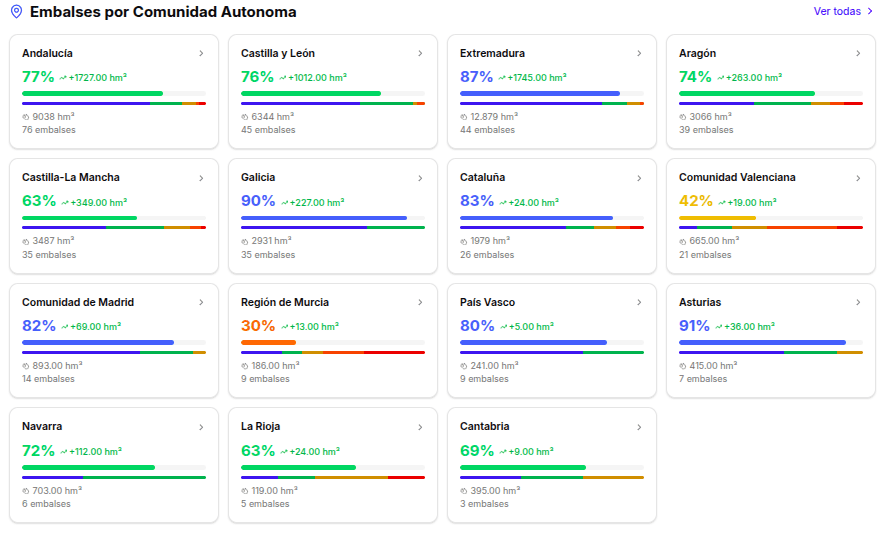Click the La Rioja multicolor status bar

point(333,477)
